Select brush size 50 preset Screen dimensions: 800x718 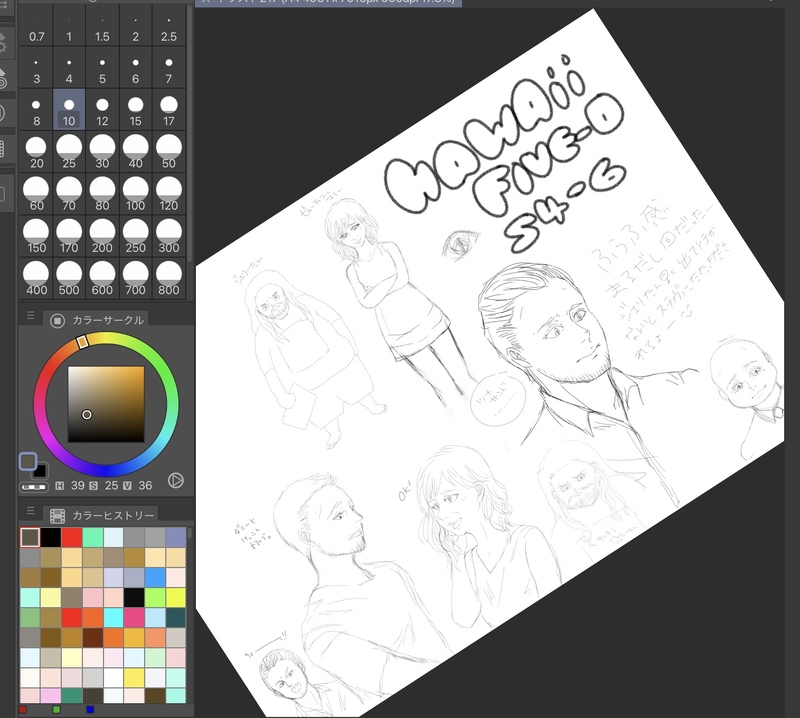169,153
